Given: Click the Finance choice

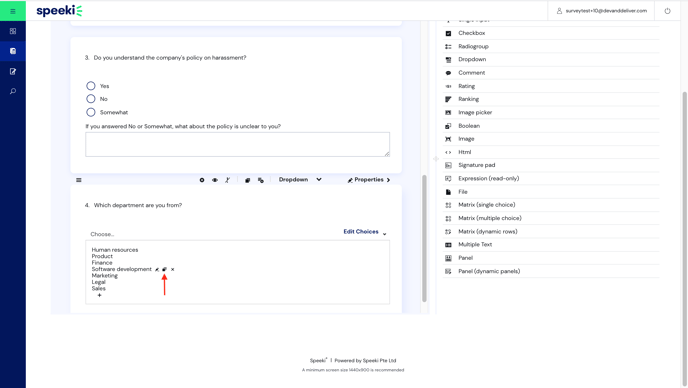Looking at the screenshot, I should pos(102,262).
